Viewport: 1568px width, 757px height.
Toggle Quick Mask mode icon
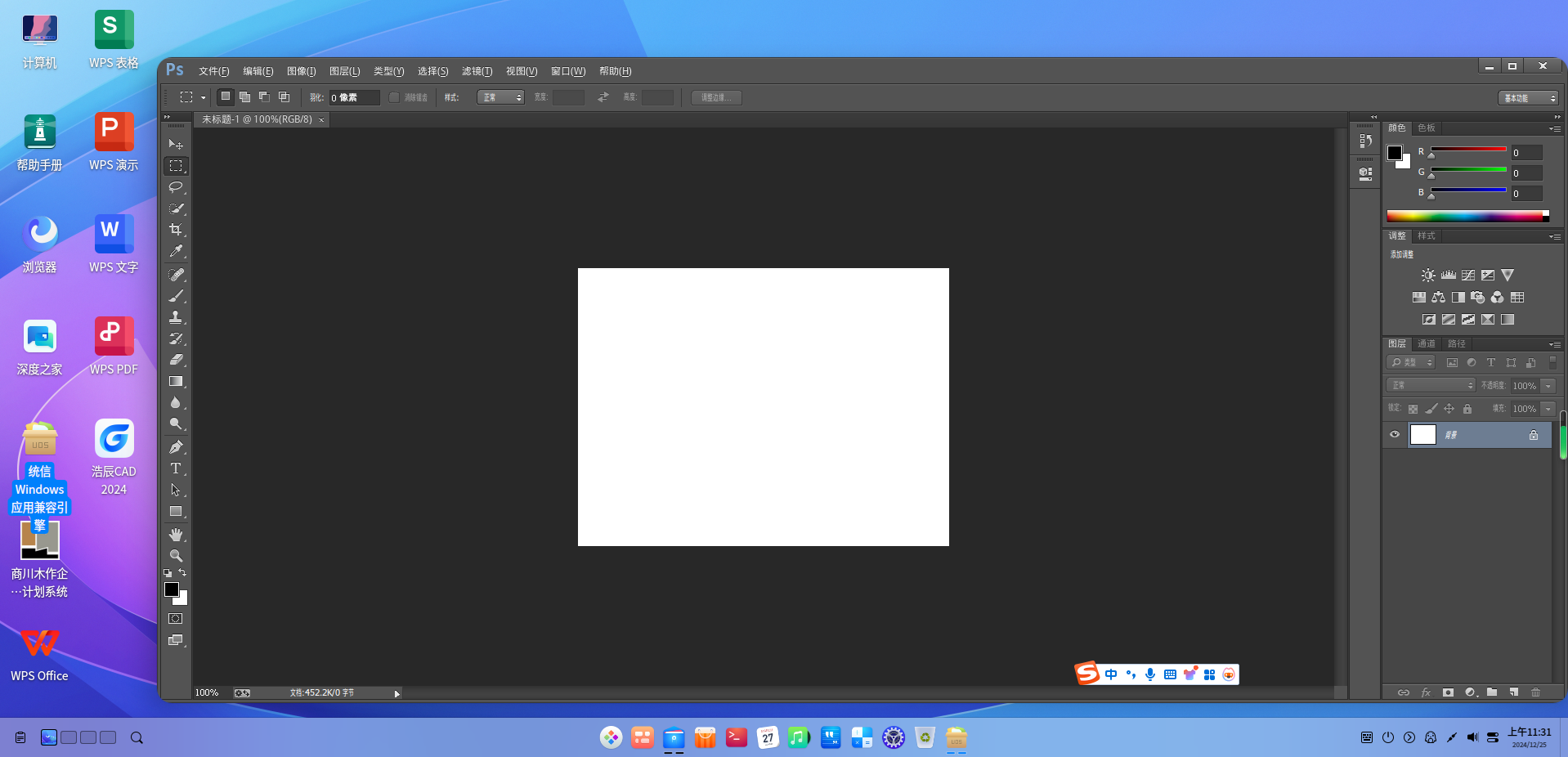(x=176, y=619)
